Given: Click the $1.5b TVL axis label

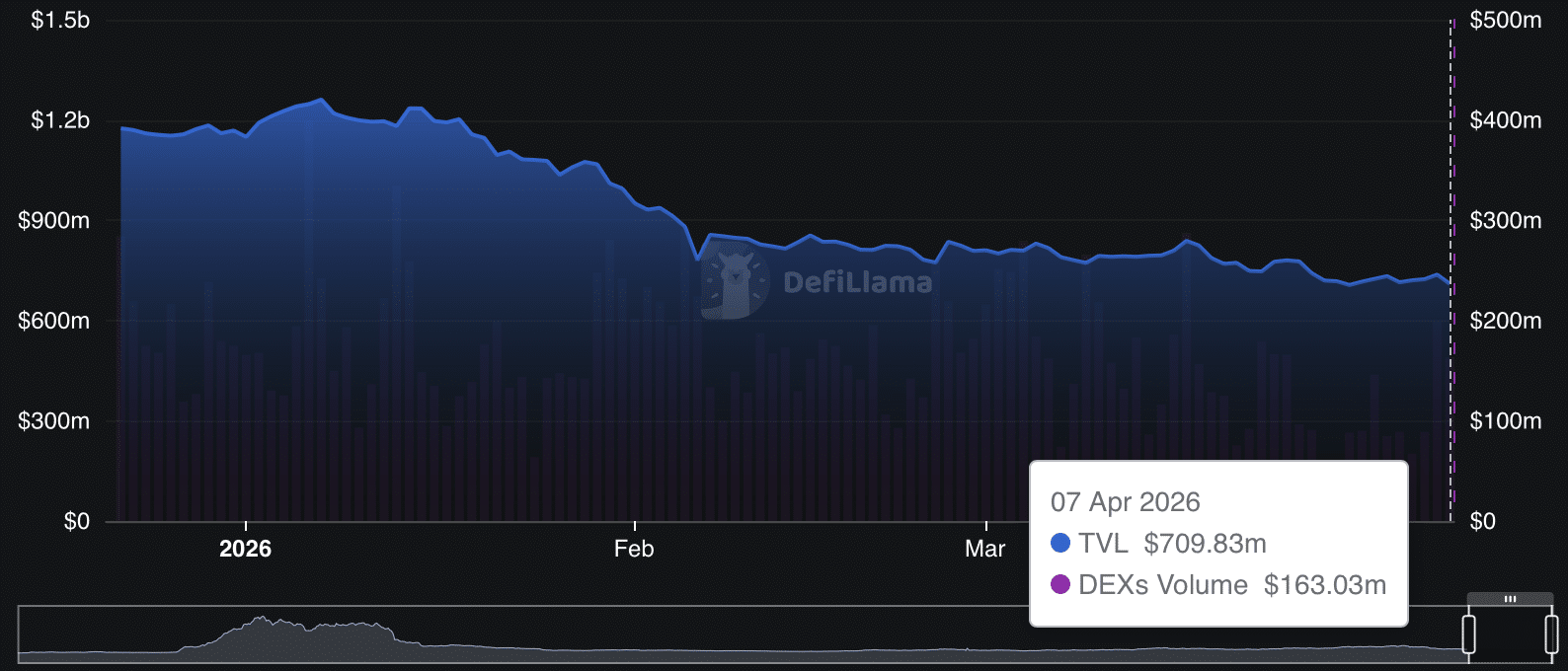Looking at the screenshot, I should 60,20.
